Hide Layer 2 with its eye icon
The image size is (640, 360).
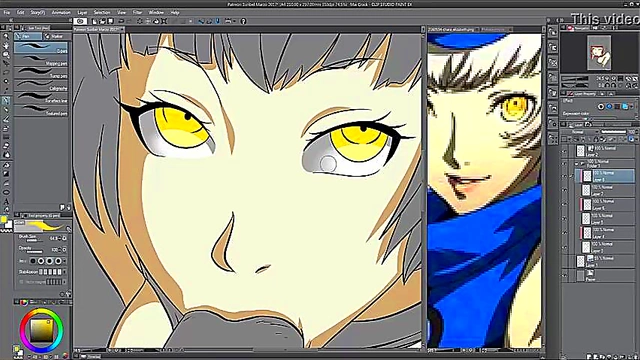[564, 151]
